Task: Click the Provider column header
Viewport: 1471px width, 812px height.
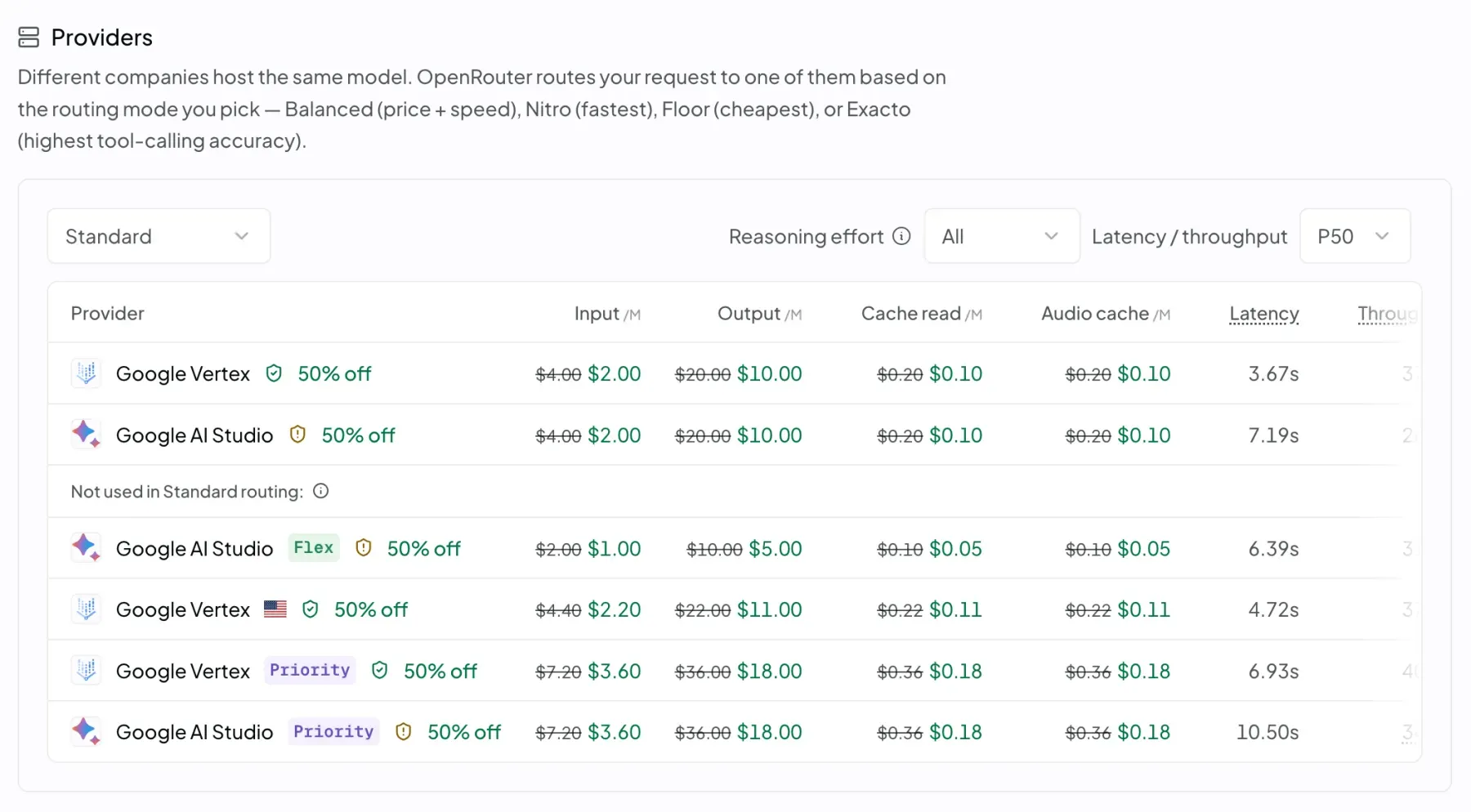Action: [108, 314]
